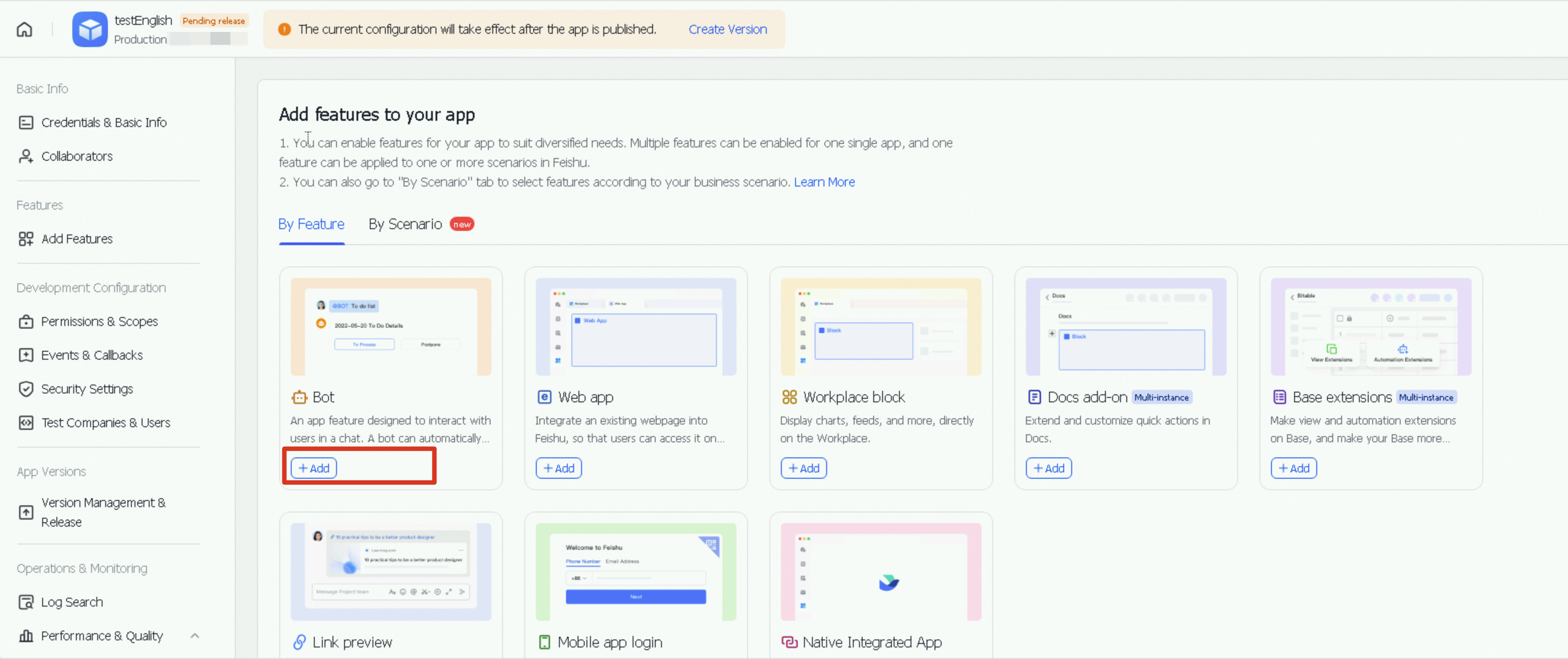The image size is (1568, 659).
Task: Click the Workplace block icon
Action: 789,398
